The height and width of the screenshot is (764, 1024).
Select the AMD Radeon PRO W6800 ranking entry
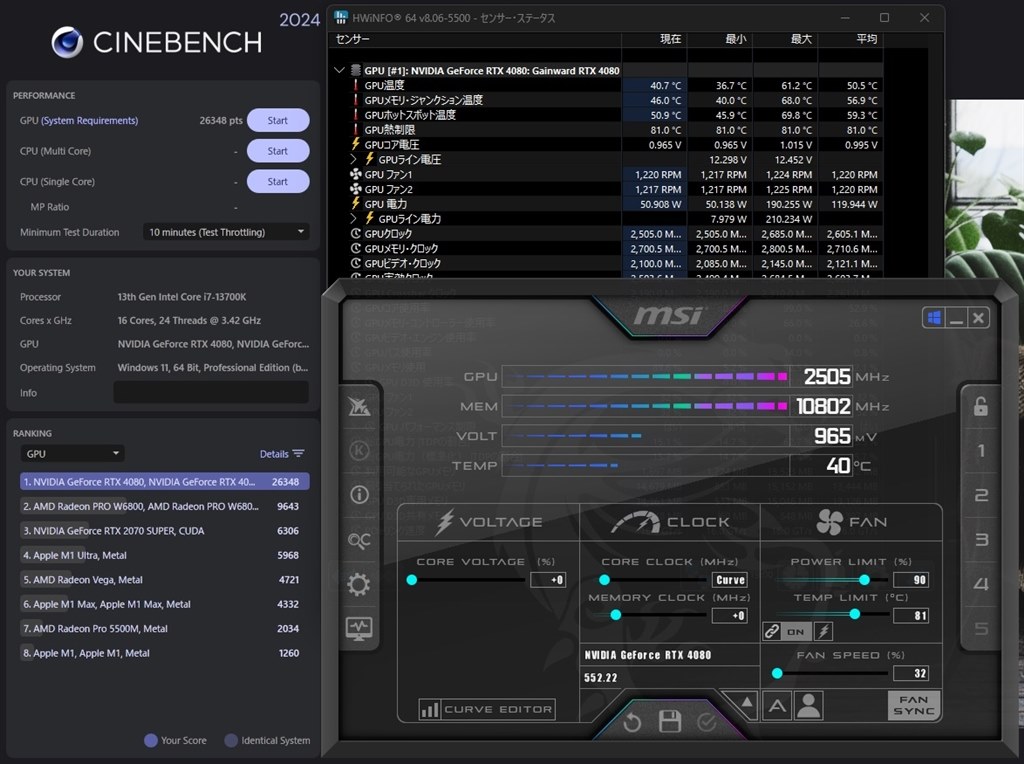click(165, 506)
